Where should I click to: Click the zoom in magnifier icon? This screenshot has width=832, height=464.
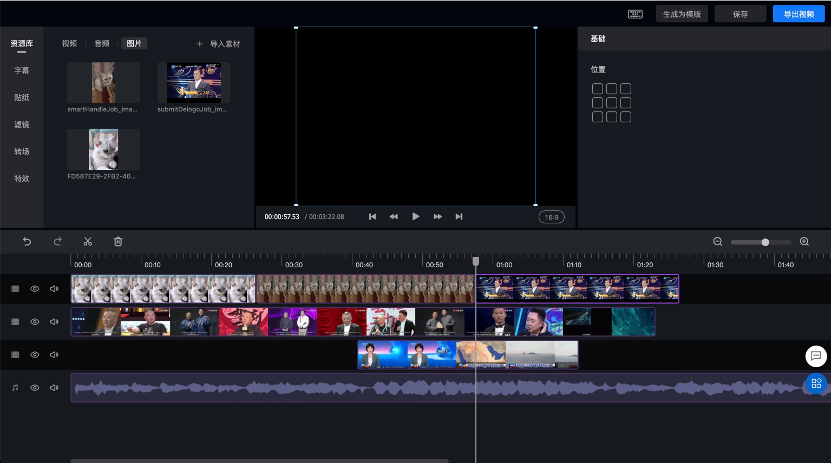tap(804, 242)
